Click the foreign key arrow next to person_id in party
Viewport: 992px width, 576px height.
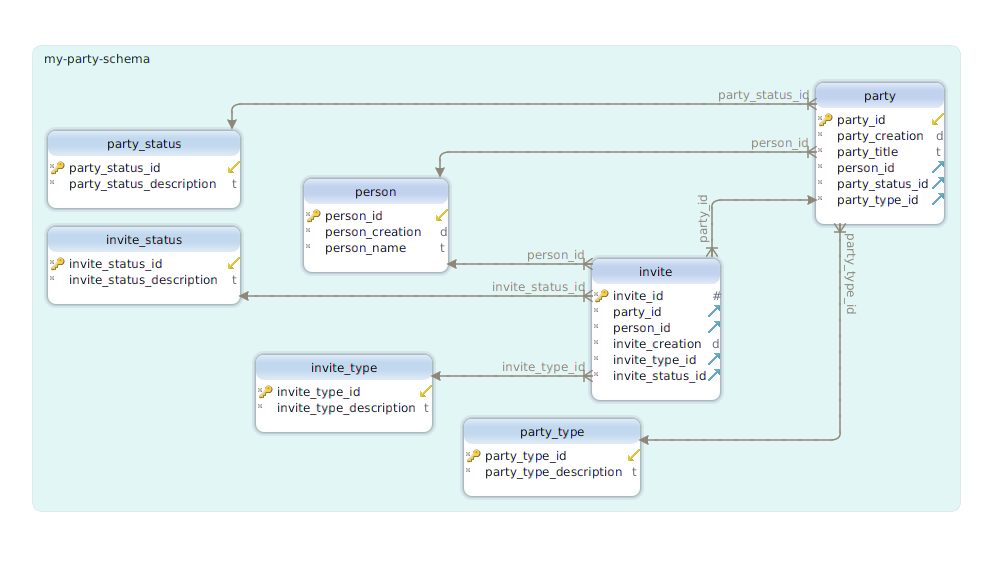(x=937, y=167)
